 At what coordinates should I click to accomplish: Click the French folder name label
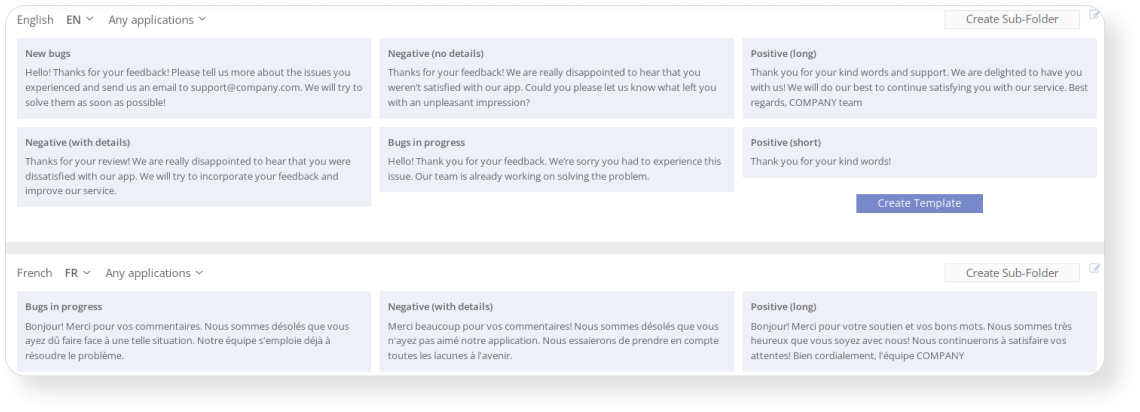35,273
